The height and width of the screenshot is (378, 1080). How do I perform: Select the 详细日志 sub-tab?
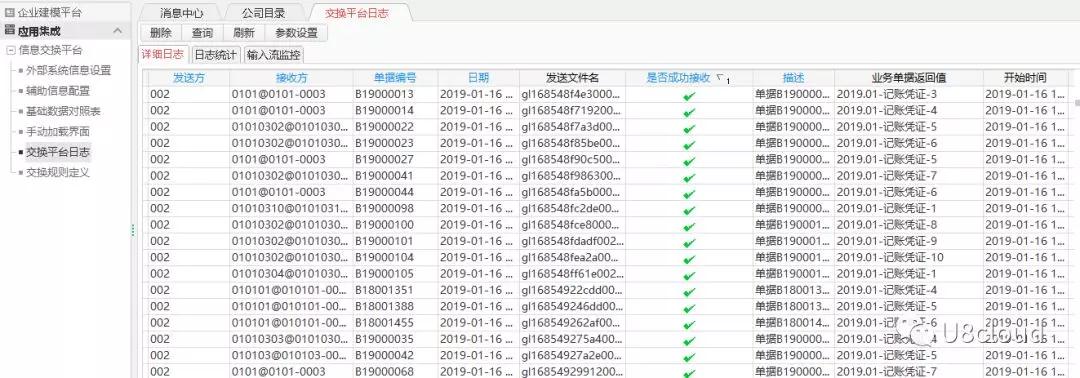(x=163, y=55)
